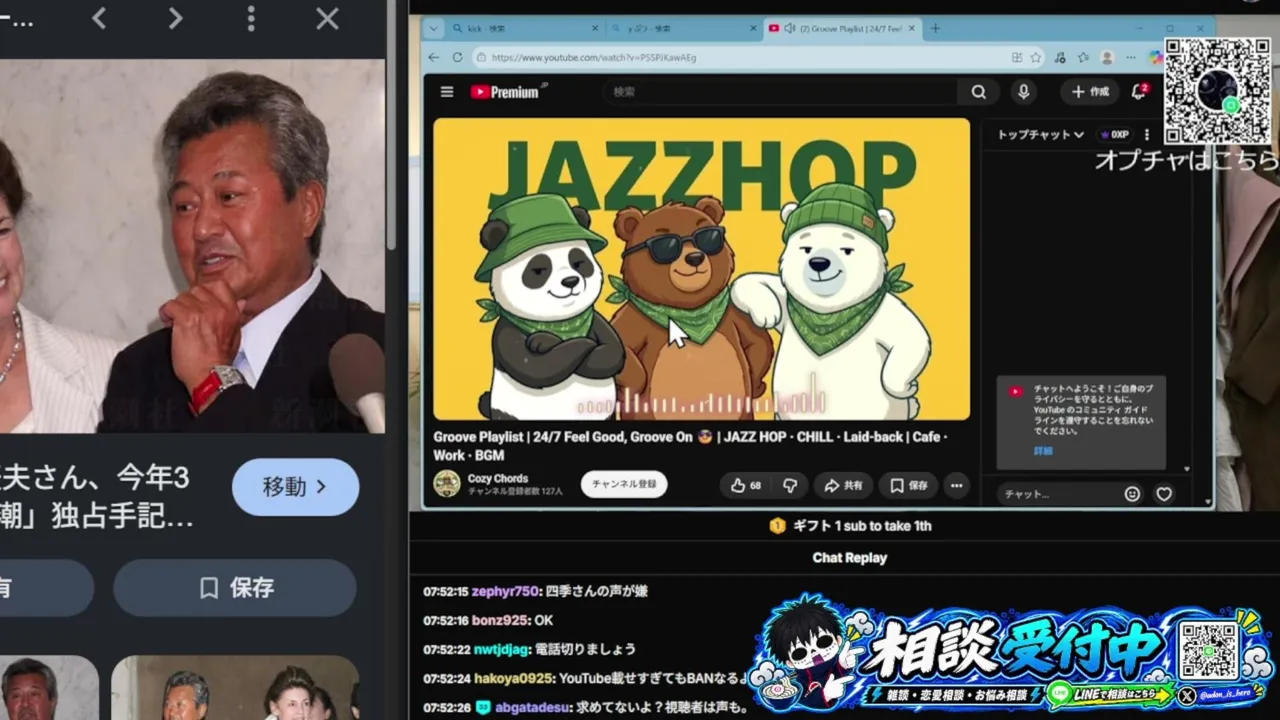This screenshot has width=1280, height=720.
Task: Expand the トップチャット chat mode dropdown
Action: 1041,134
